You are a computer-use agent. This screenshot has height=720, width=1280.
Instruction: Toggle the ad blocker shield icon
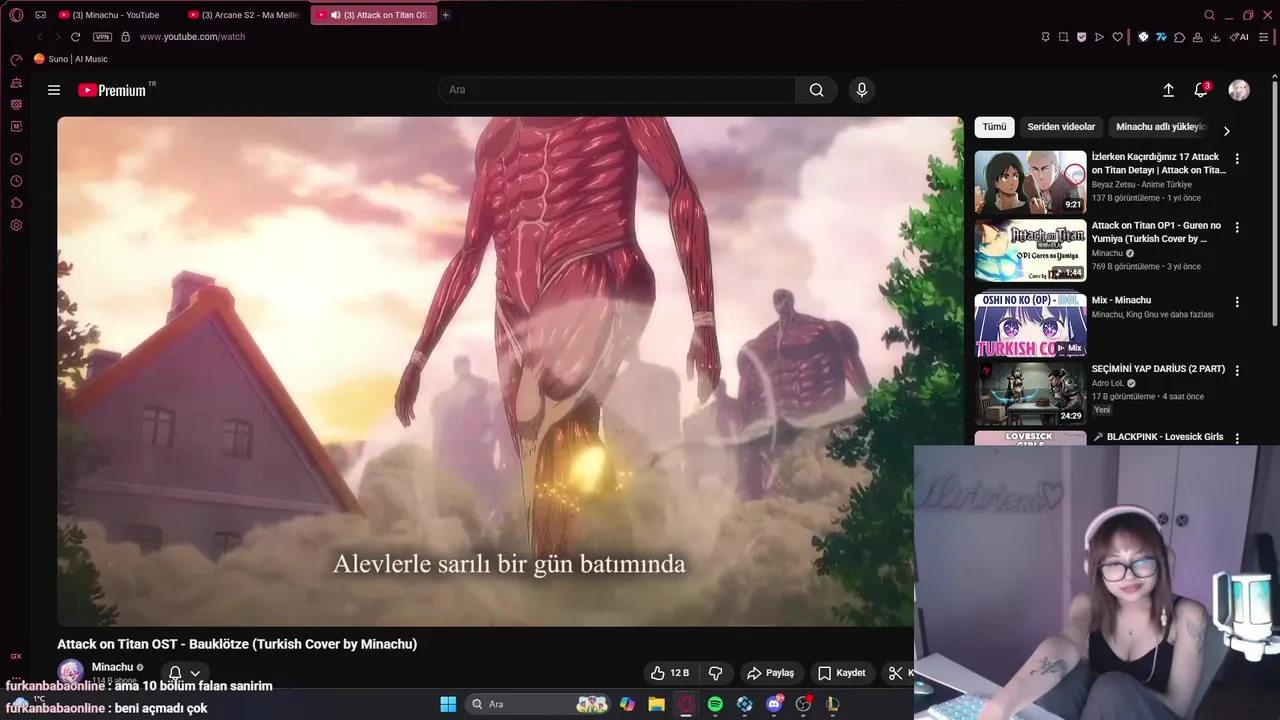[1082, 37]
